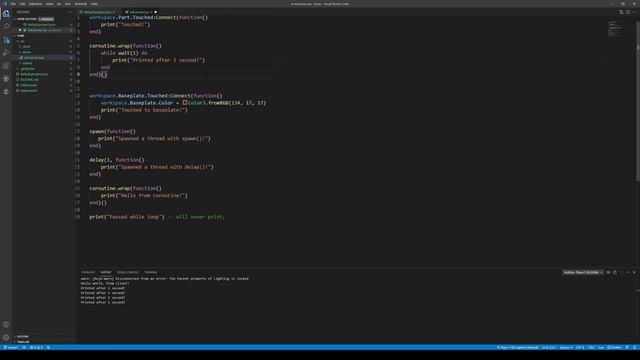Screen dimensions: 640x360
Task: Open the View menu
Action: (x=49, y=4)
